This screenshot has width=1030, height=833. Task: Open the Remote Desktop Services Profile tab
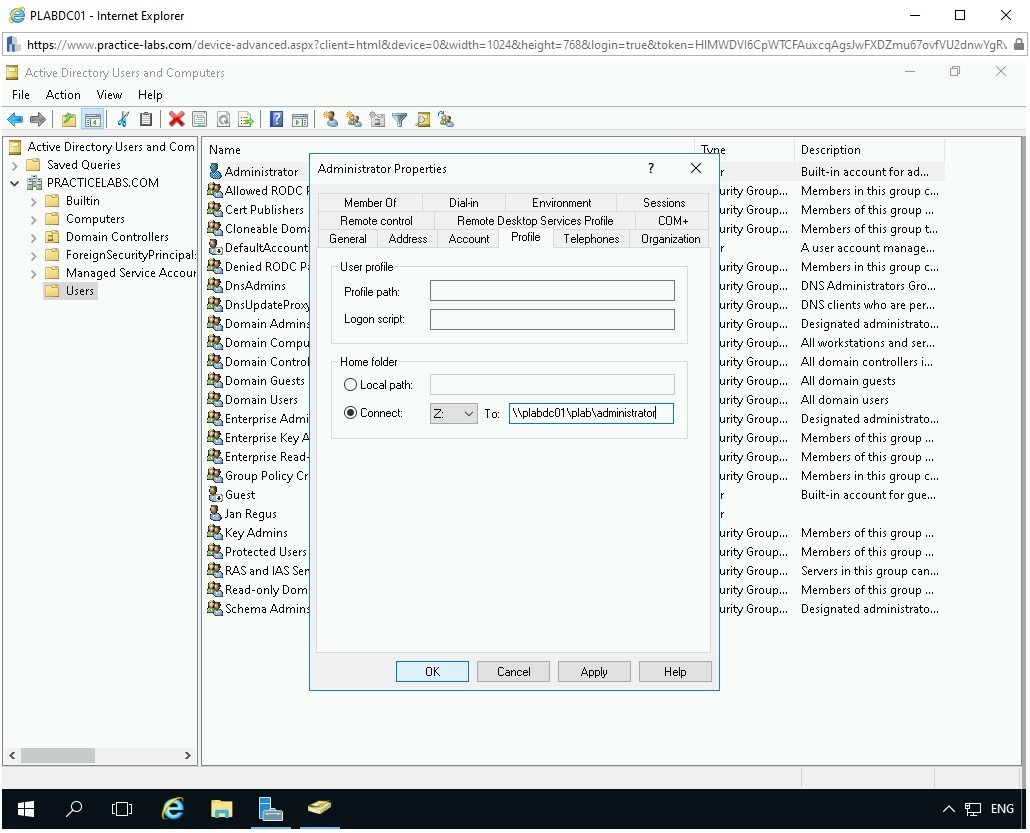(x=535, y=221)
